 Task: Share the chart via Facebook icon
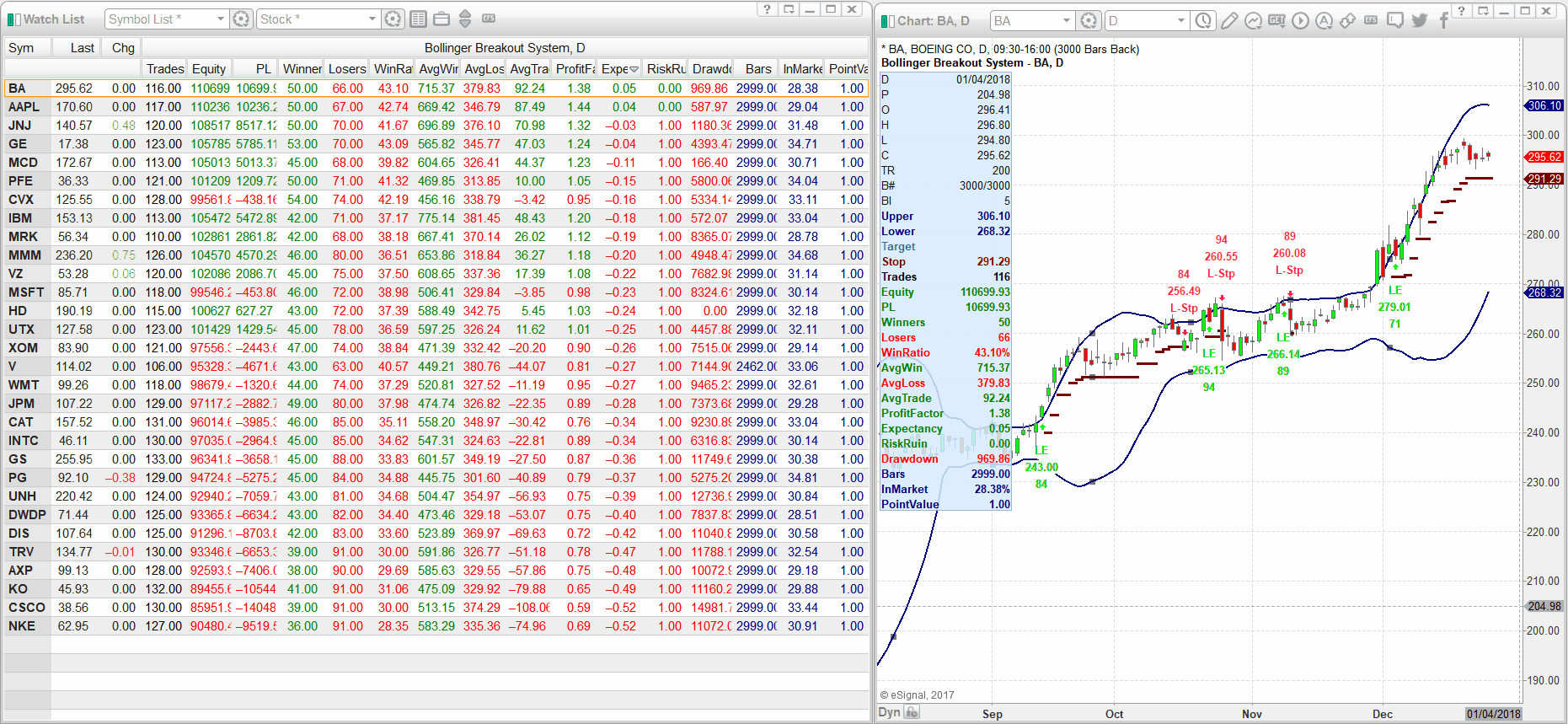point(1443,21)
